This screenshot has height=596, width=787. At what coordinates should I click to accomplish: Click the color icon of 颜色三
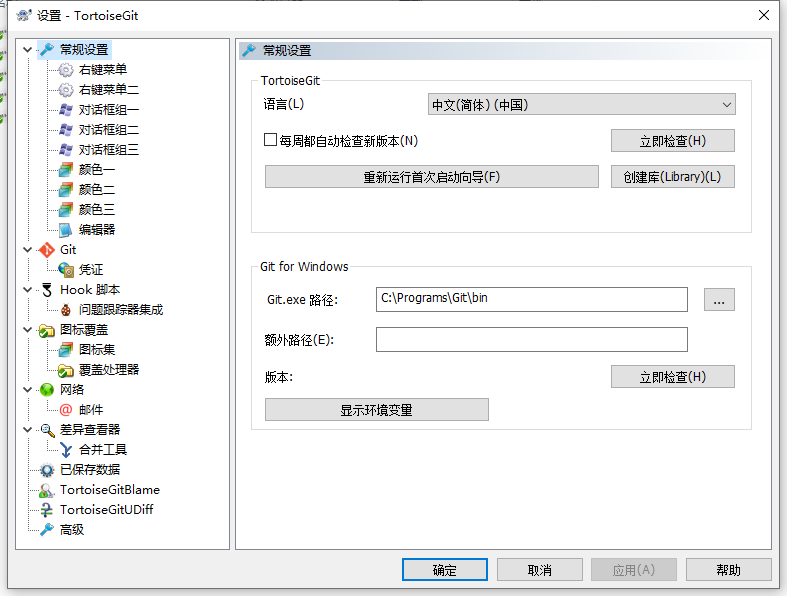[x=66, y=209]
